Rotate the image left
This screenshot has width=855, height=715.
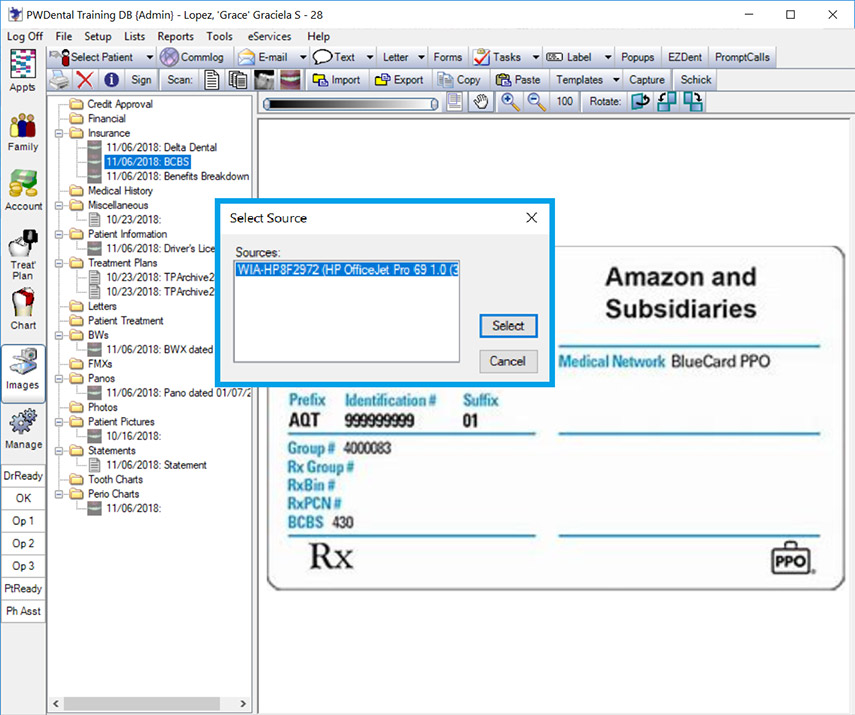(666, 102)
